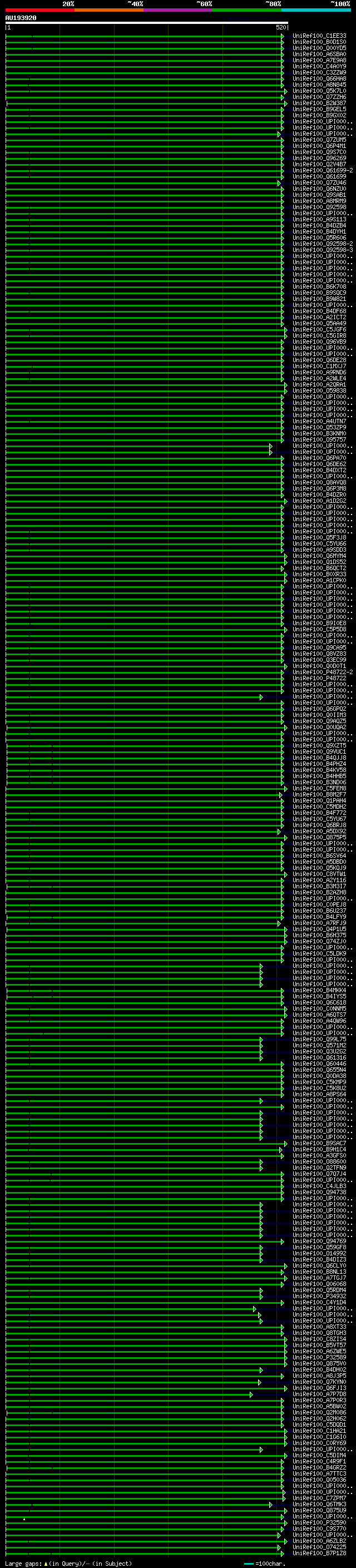Image resolution: width=356 pixels, height=1568 pixels.
Task: Select UniRef100_Q6GPQ2 label
Action: 319,709
